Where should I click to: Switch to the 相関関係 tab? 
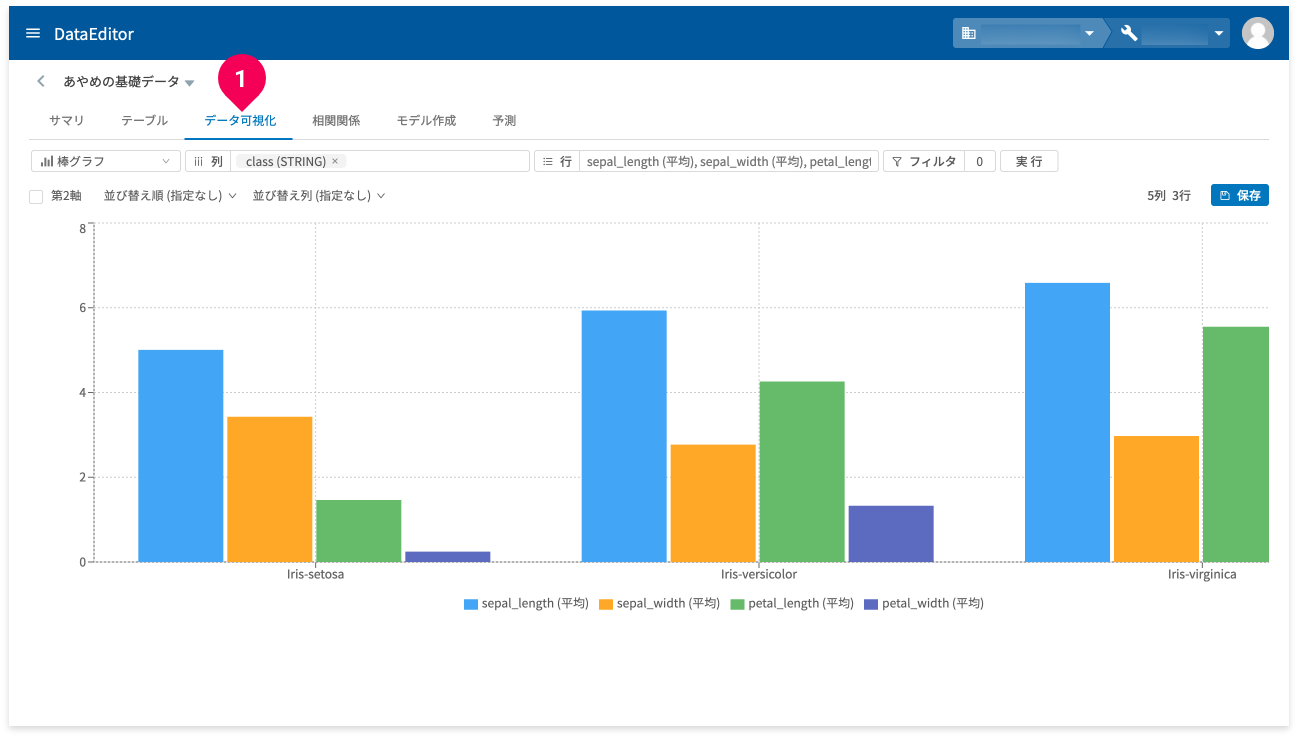pos(336,120)
